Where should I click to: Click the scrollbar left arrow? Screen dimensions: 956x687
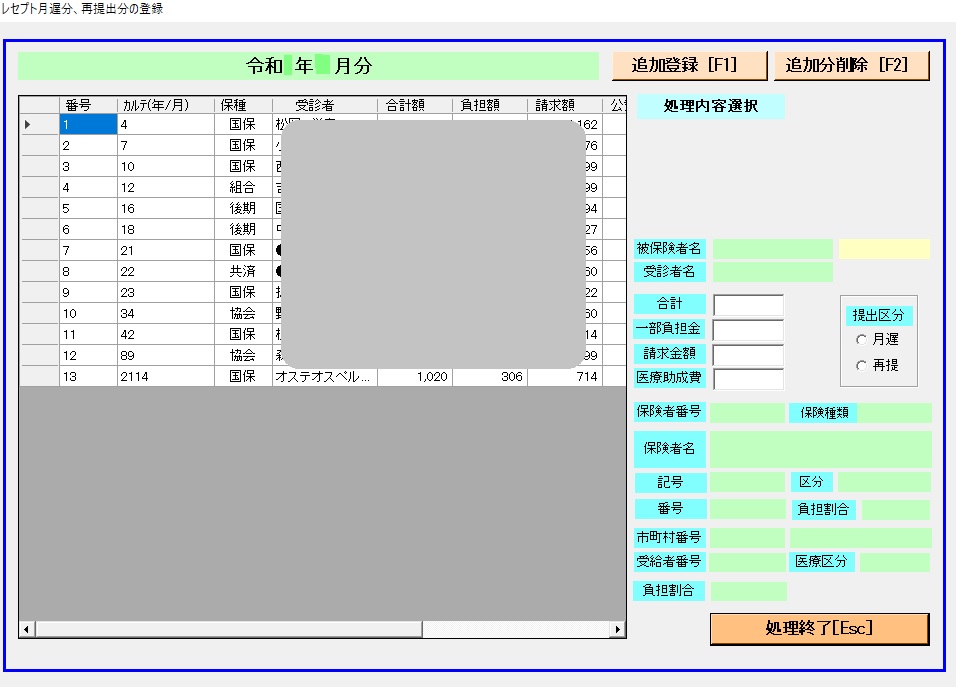tap(27, 630)
